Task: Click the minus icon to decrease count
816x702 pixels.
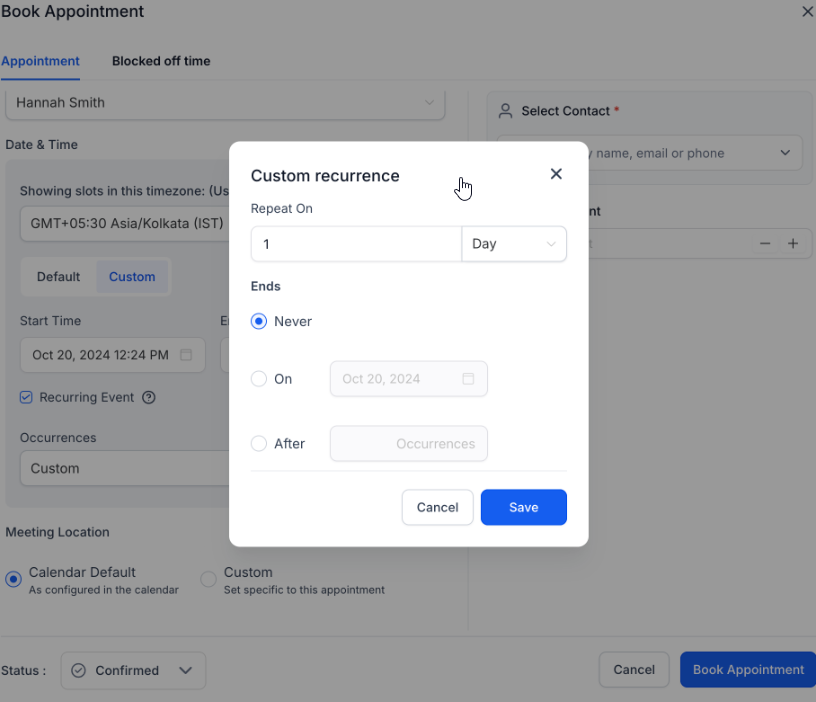Action: [765, 243]
